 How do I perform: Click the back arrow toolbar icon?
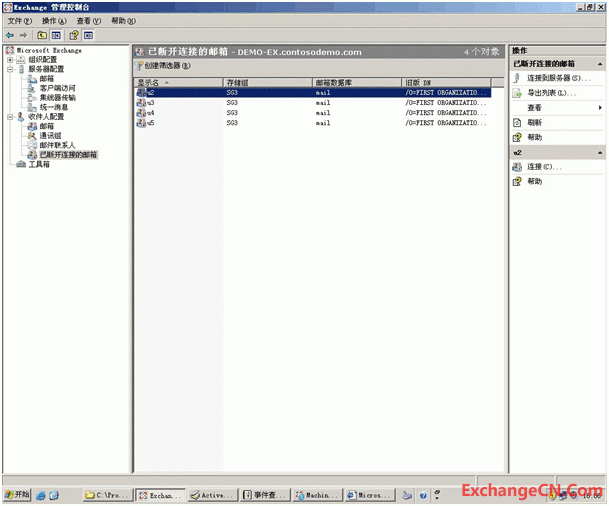point(10,34)
